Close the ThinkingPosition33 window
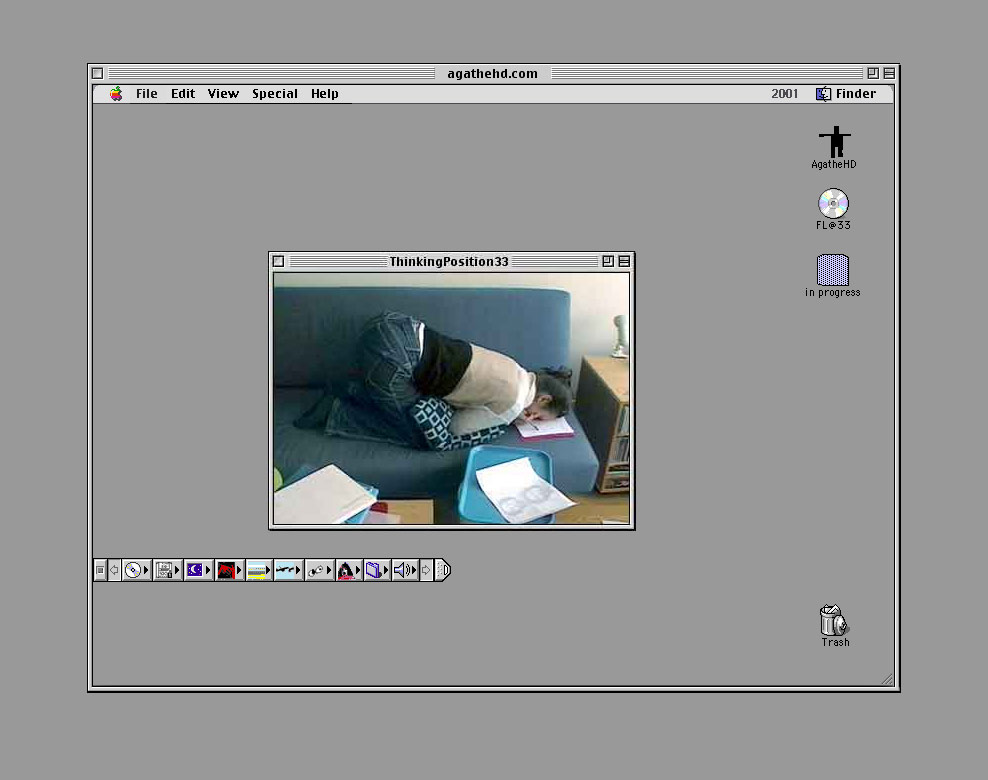This screenshot has height=780, width=988. pos(279,261)
